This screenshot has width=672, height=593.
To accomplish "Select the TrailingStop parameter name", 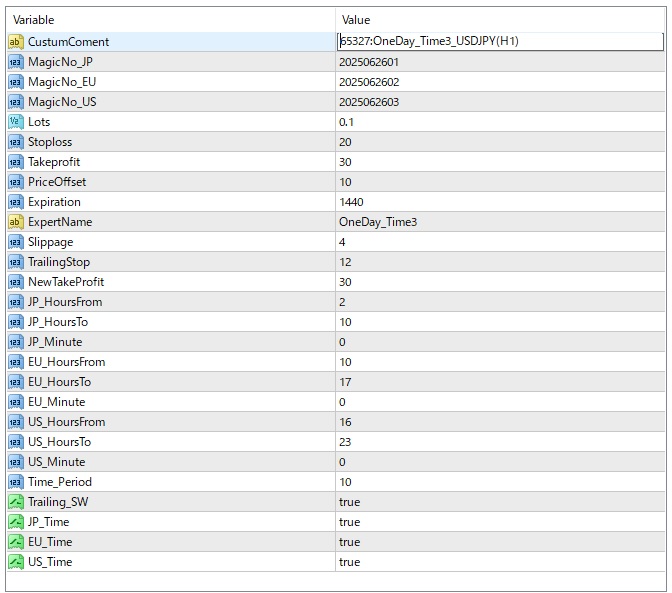I will 59,262.
